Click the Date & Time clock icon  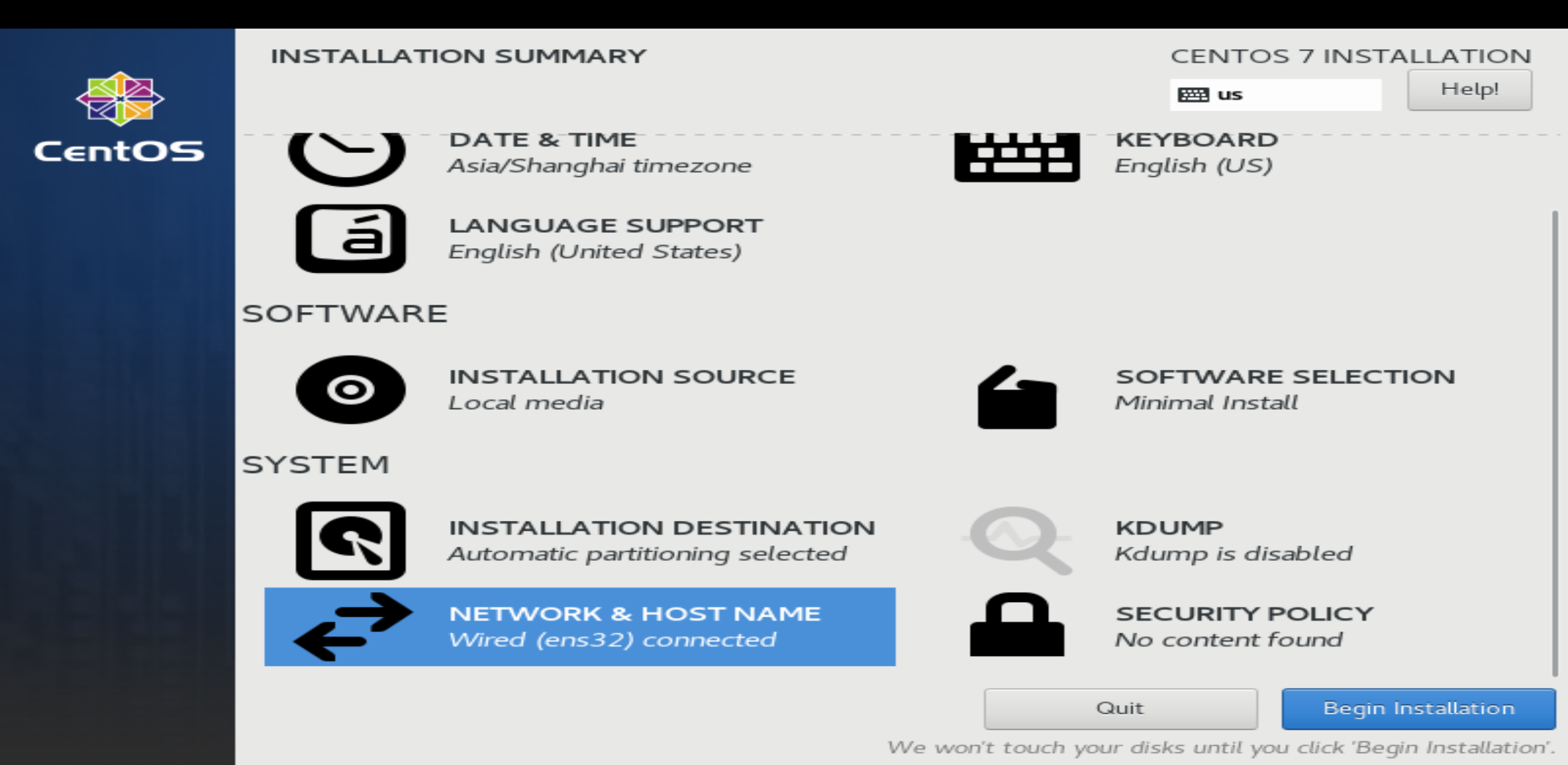(346, 158)
